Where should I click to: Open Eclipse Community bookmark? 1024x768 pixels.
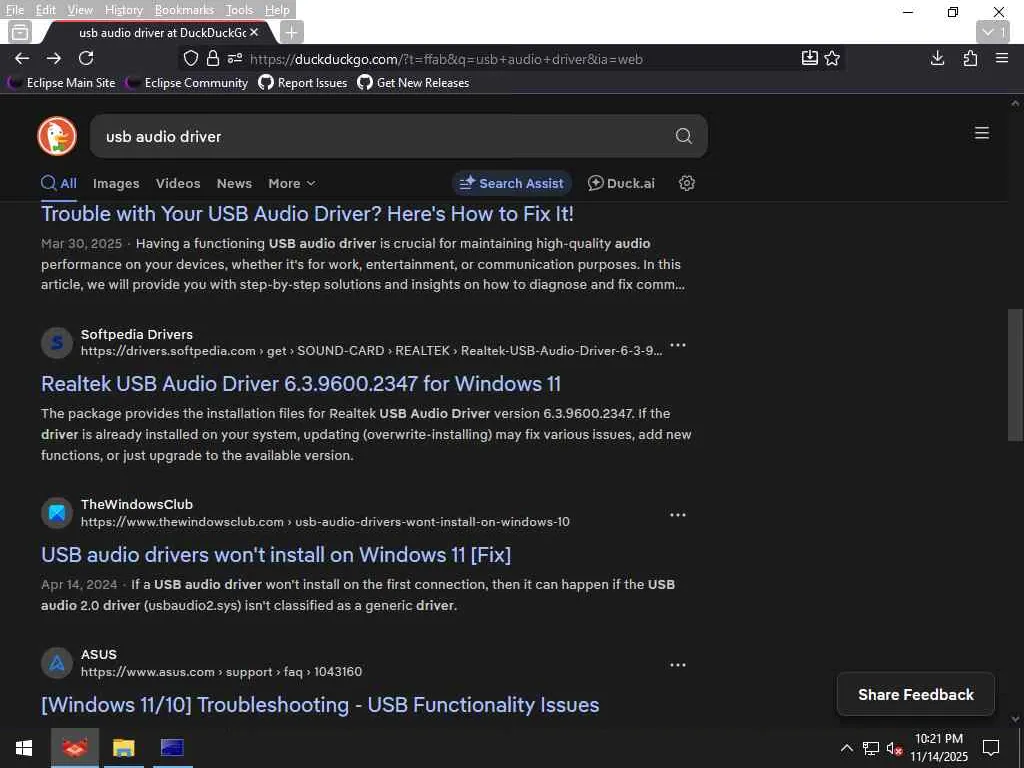pyautogui.click(x=187, y=83)
